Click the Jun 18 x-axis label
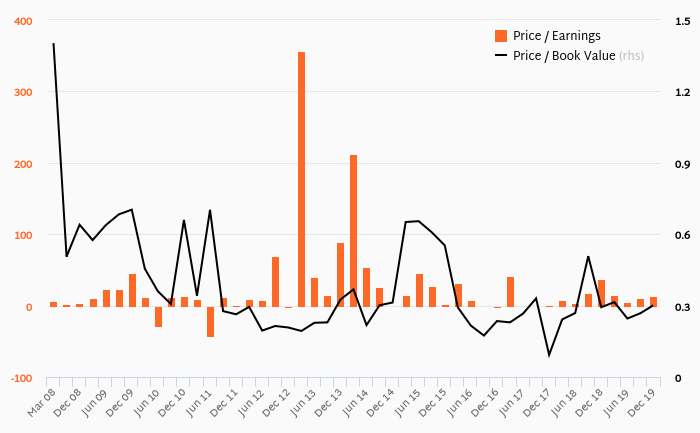 (x=564, y=403)
